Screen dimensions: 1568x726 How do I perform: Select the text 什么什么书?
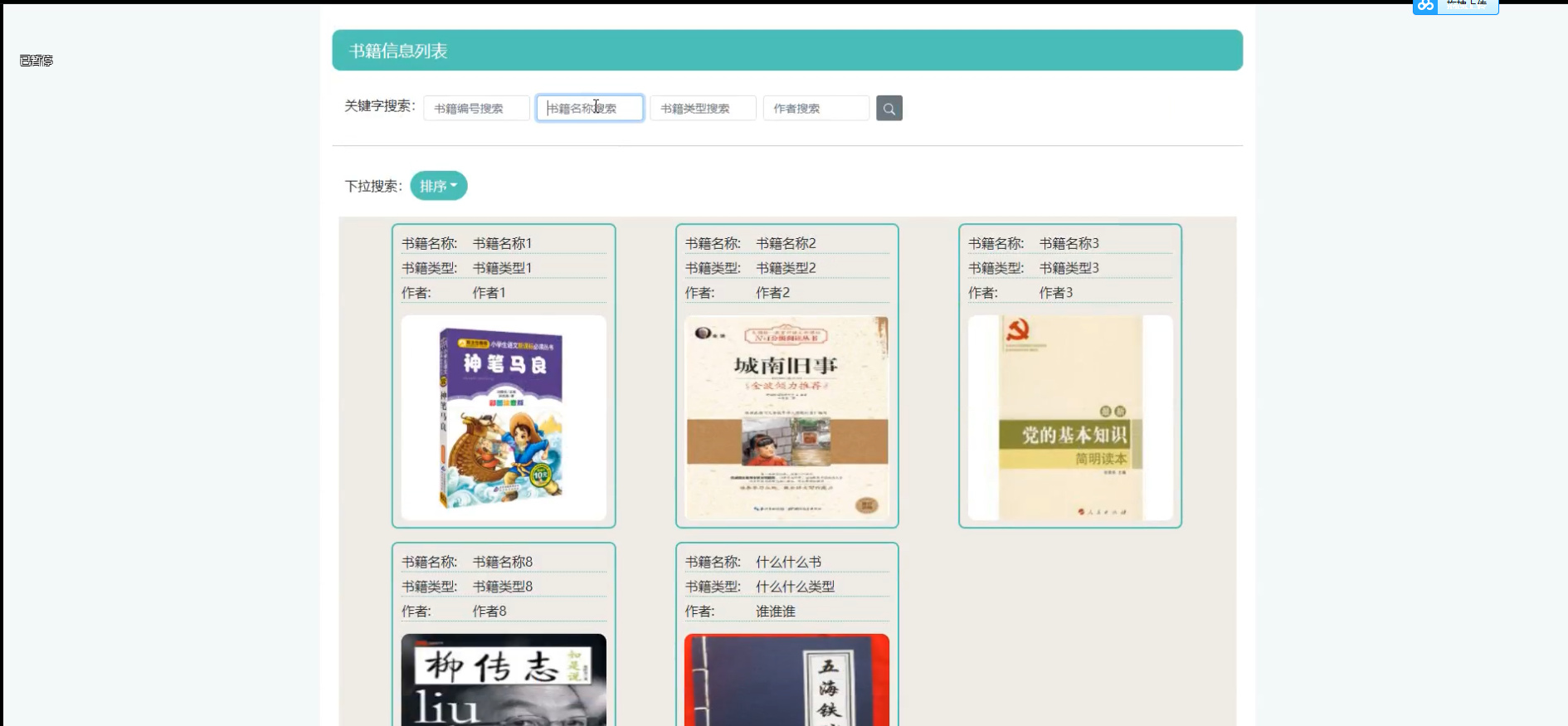(x=788, y=562)
